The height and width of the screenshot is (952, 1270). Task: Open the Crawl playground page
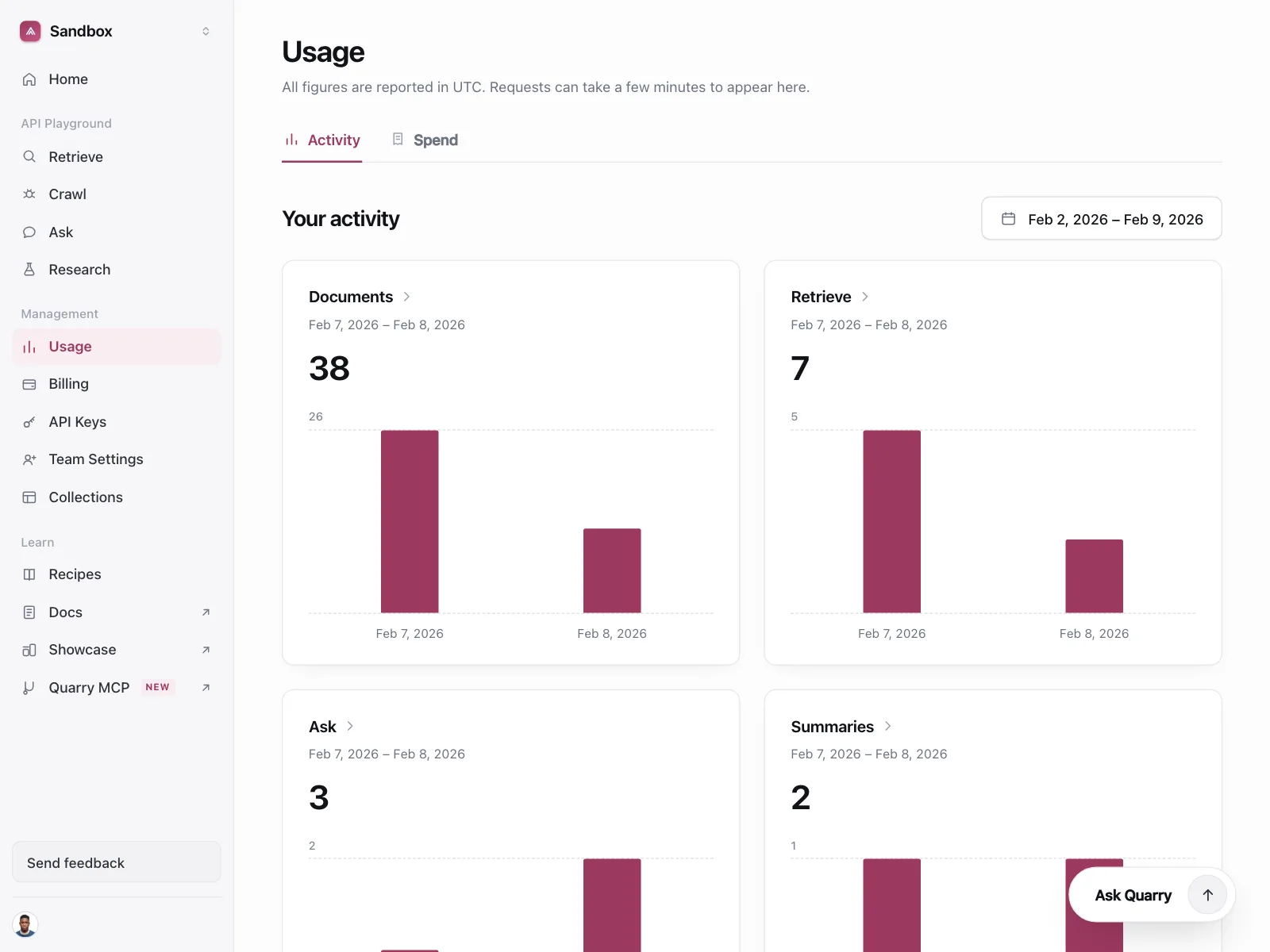(117, 194)
